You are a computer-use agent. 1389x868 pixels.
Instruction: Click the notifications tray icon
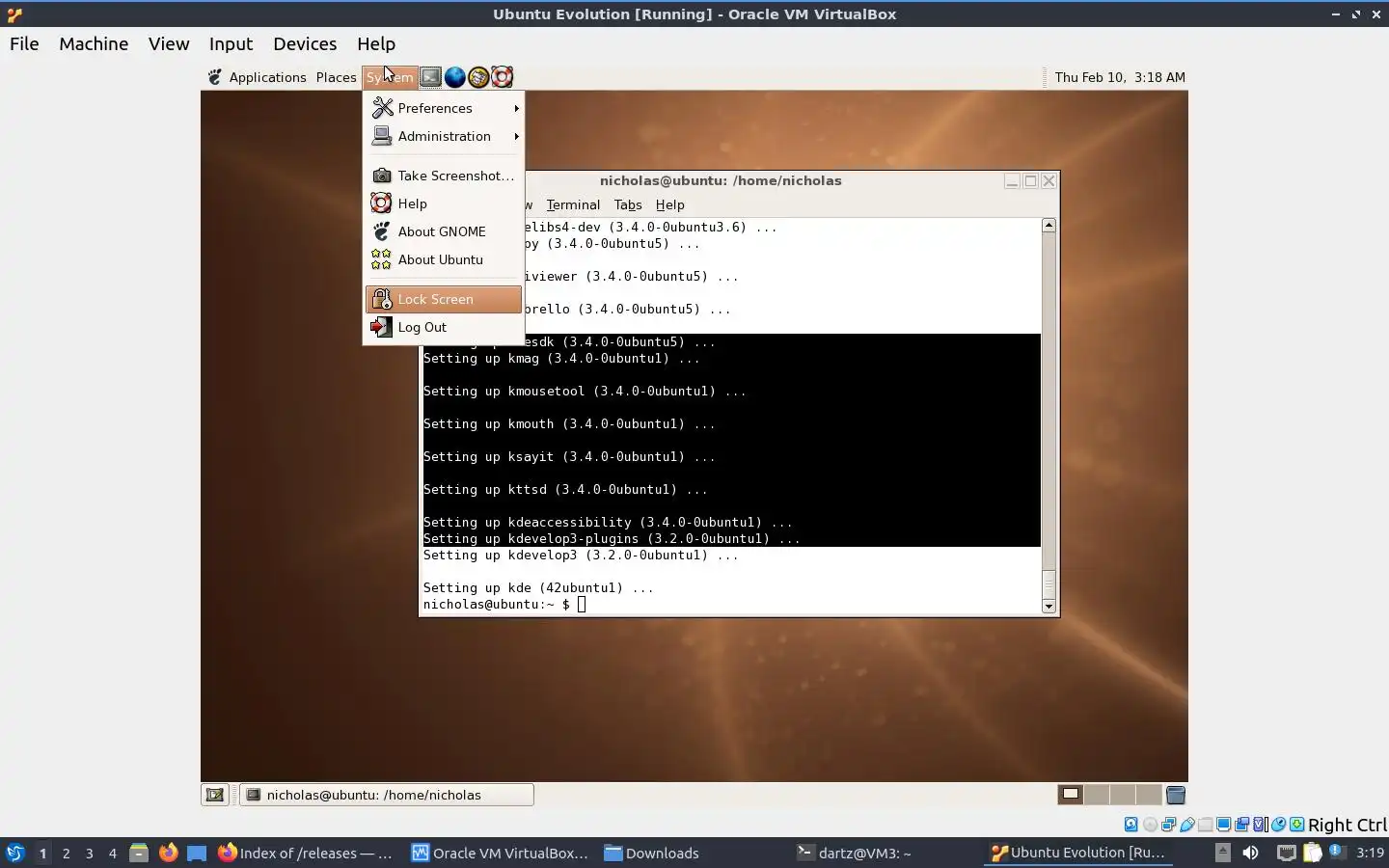(1336, 853)
